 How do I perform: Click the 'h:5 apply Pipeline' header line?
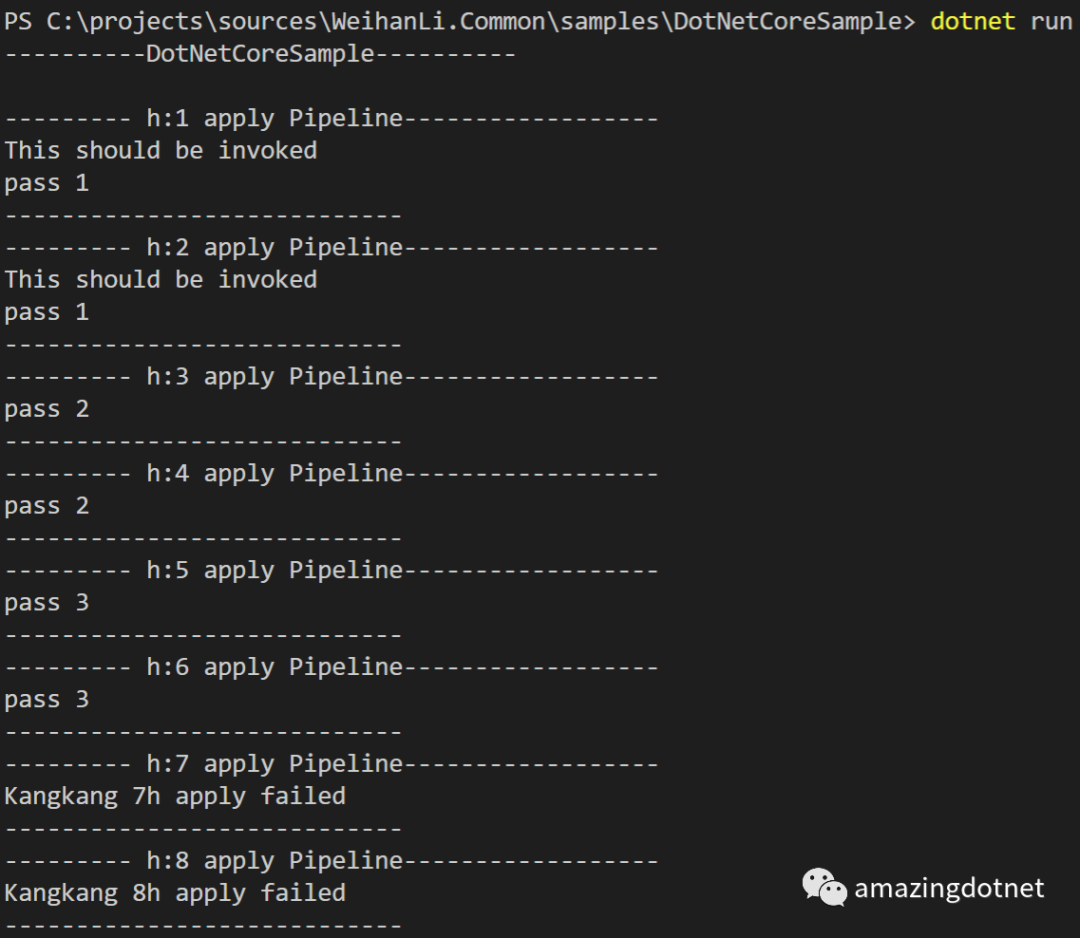[x=331, y=570]
